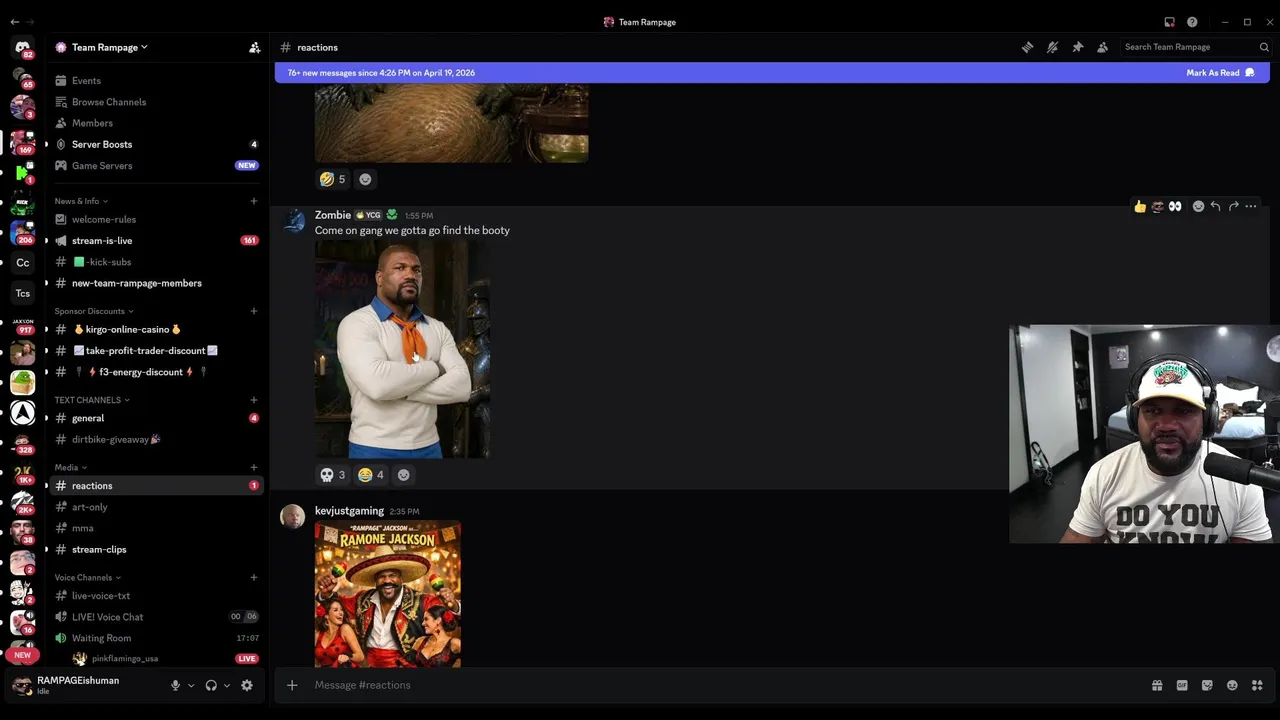Viewport: 1280px width, 720px height.
Task: Collapse the Voice Channels category
Action: pyautogui.click(x=87, y=577)
